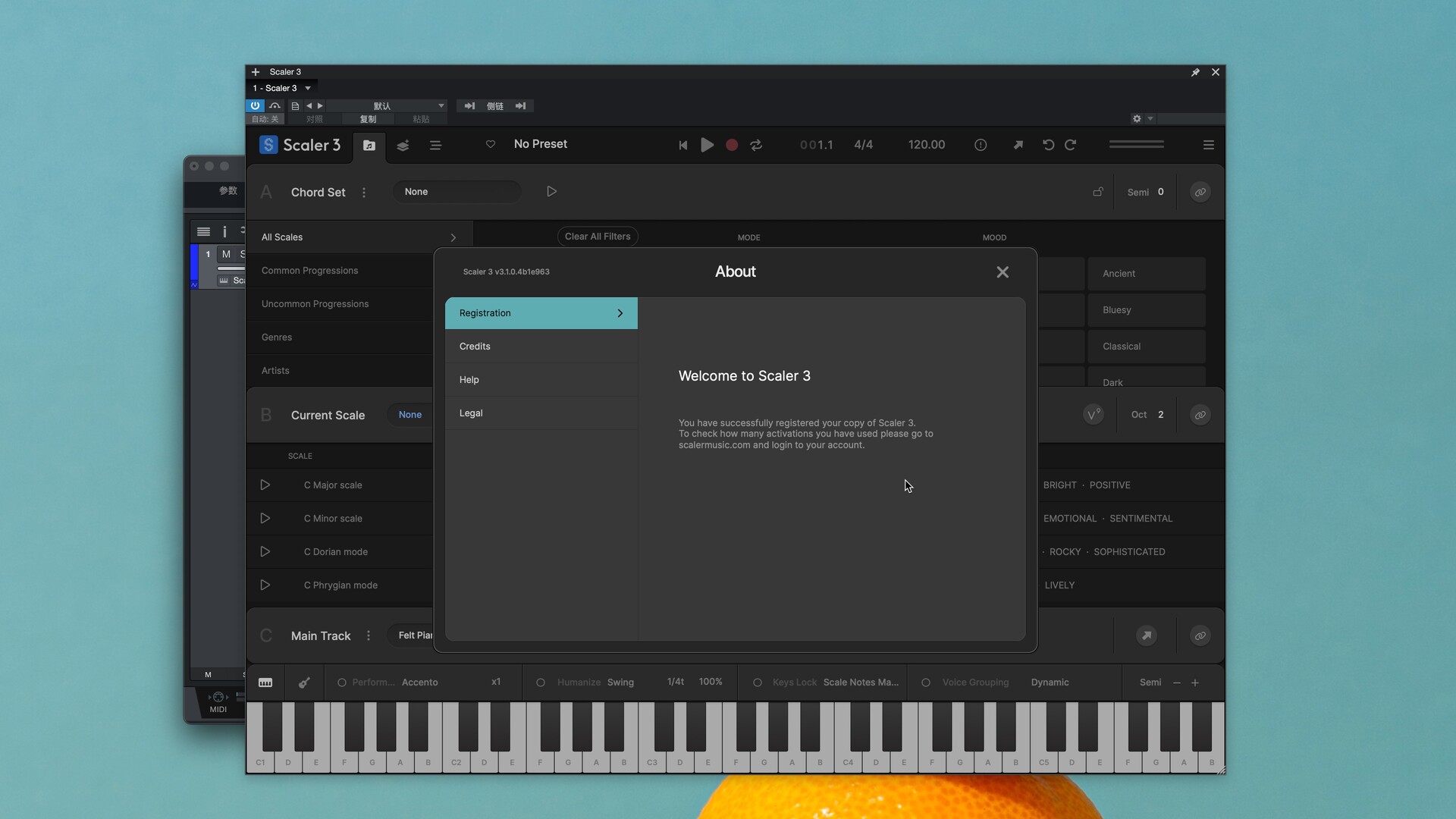Toggle the link icon in Current Scale row
1456x819 pixels.
coord(1200,415)
